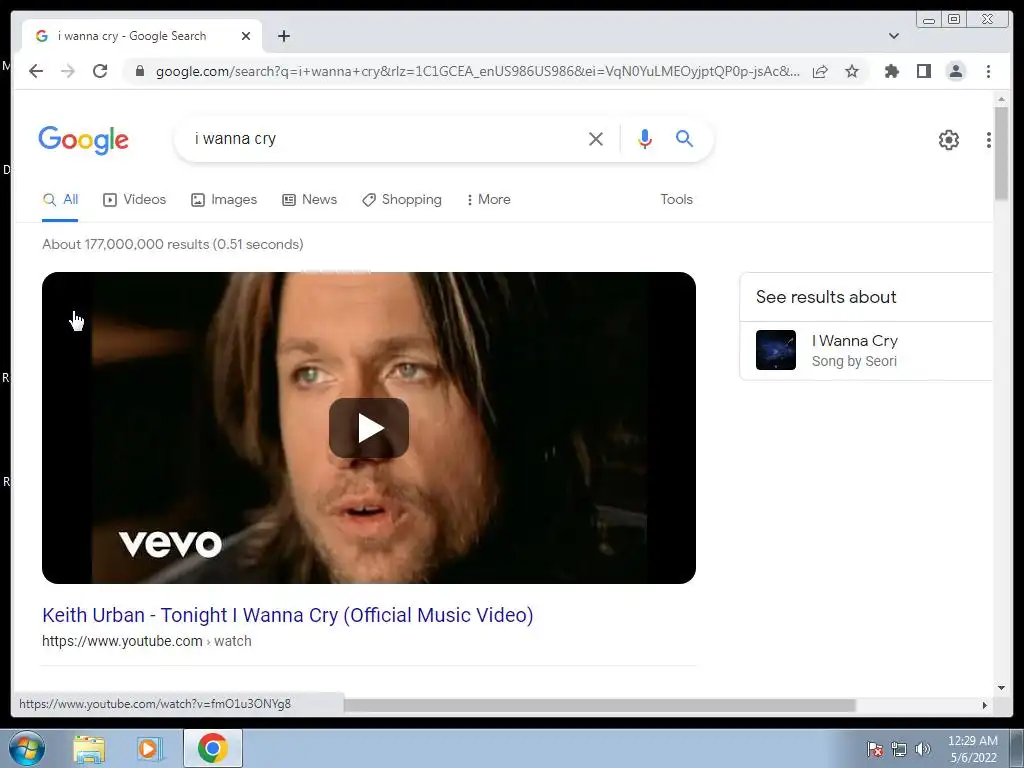1024x768 pixels.
Task: Submit search with magnifier icon
Action: (684, 138)
